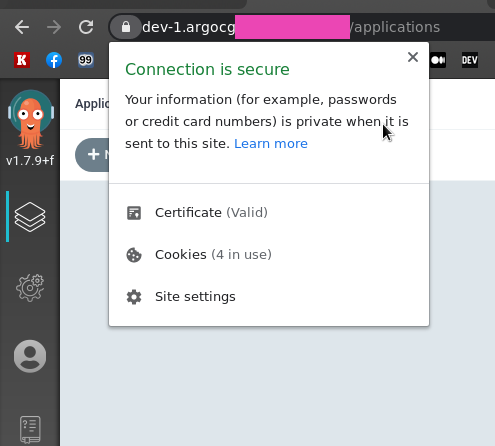
Task: Open the Certificate (Valid) entry
Action: [x=269, y=213]
